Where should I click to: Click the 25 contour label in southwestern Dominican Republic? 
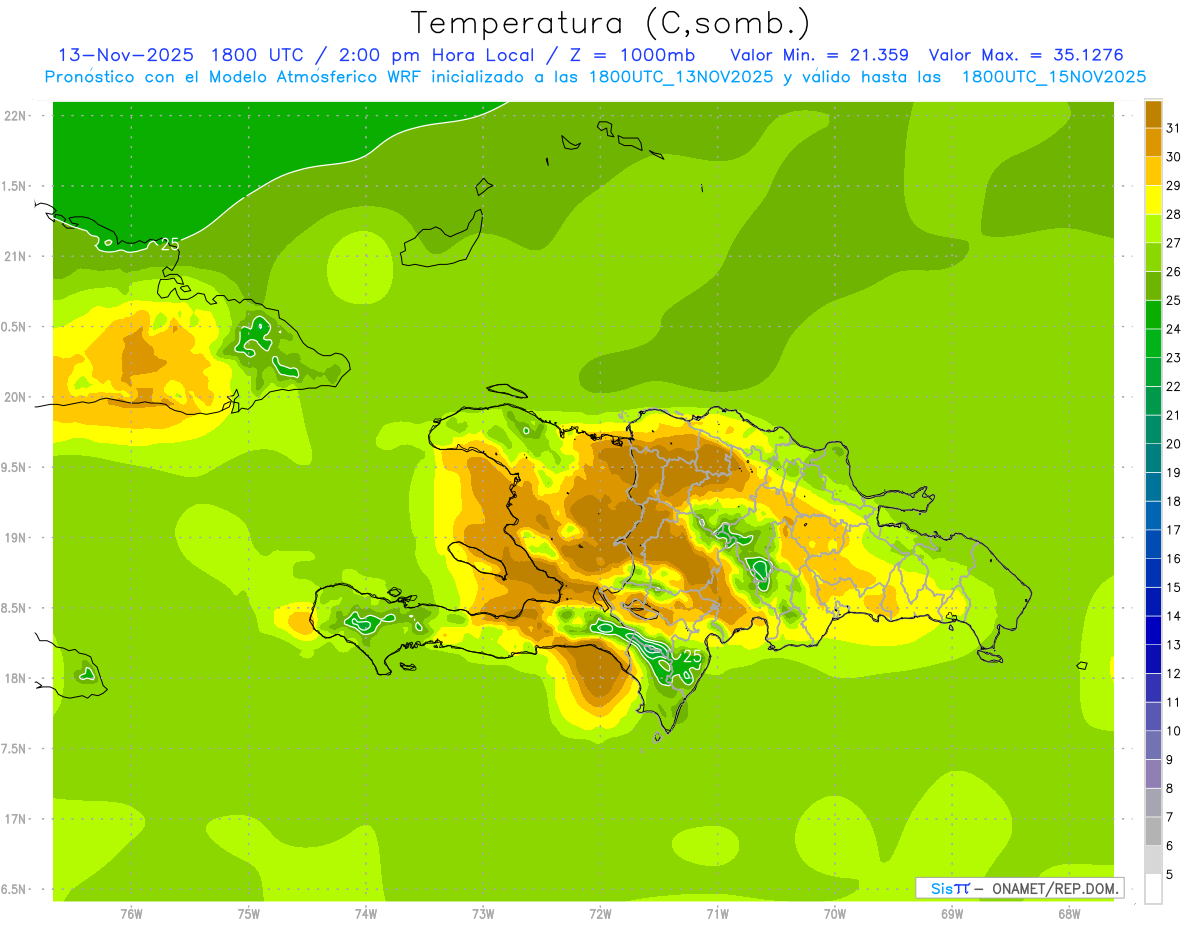691,657
